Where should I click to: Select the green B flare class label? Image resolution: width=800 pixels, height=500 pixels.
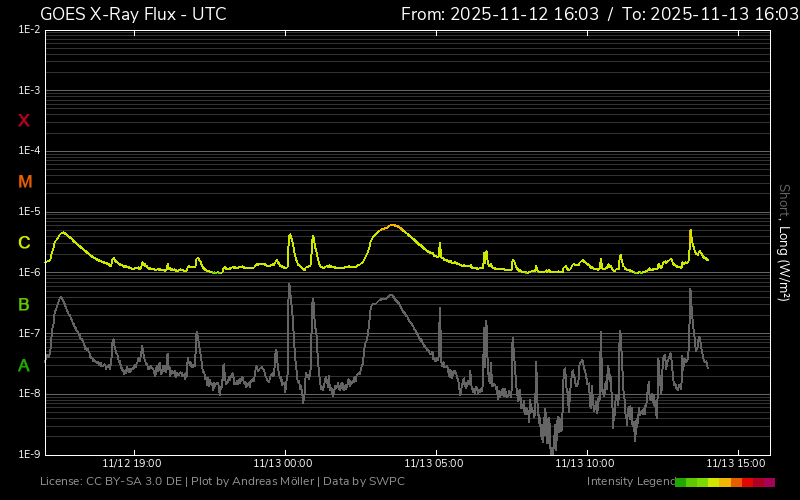[24, 305]
